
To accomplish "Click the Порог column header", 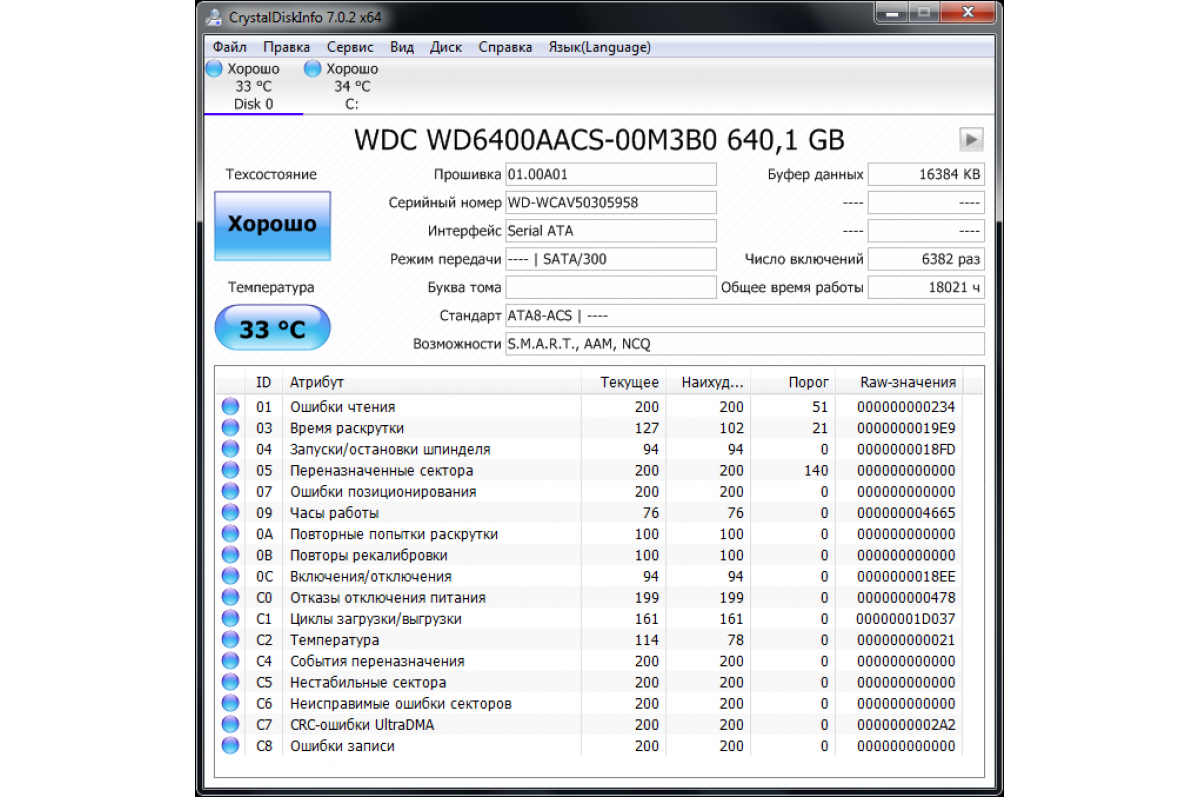I will (795, 382).
